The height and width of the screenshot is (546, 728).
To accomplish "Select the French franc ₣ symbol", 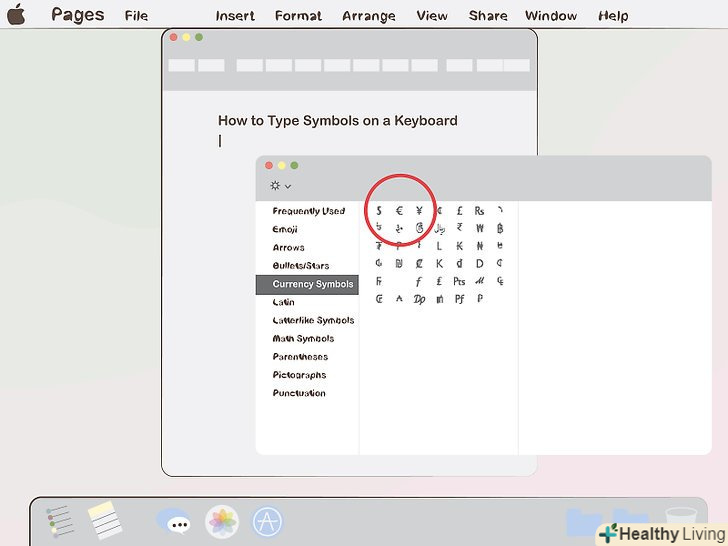I will (379, 281).
